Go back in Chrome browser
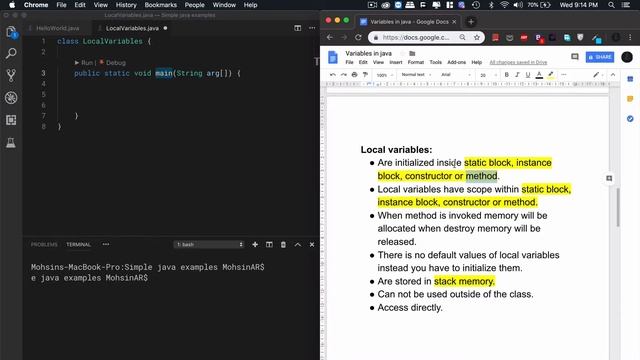 pos(330,37)
